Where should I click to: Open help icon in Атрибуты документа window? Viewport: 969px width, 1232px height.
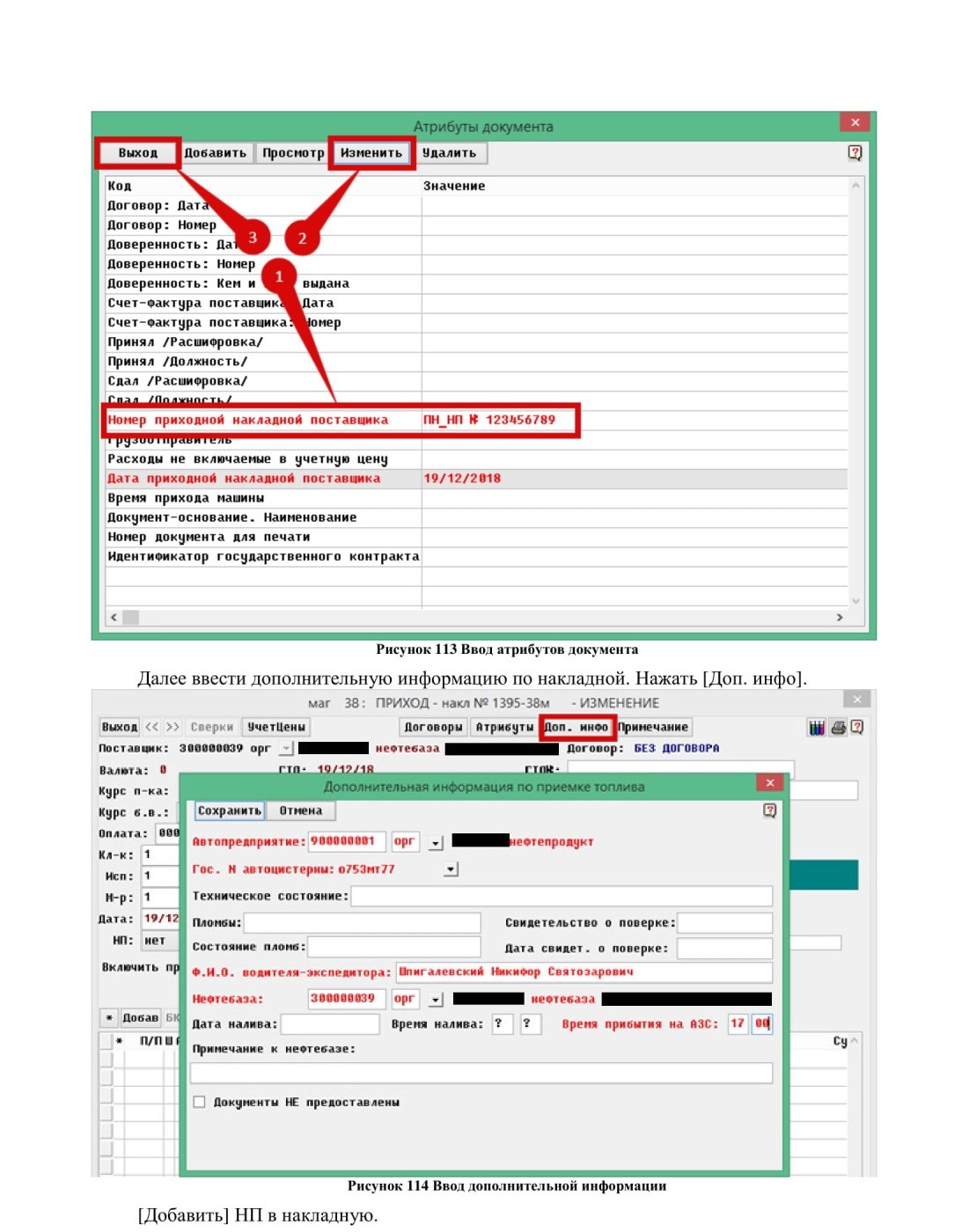(x=855, y=152)
